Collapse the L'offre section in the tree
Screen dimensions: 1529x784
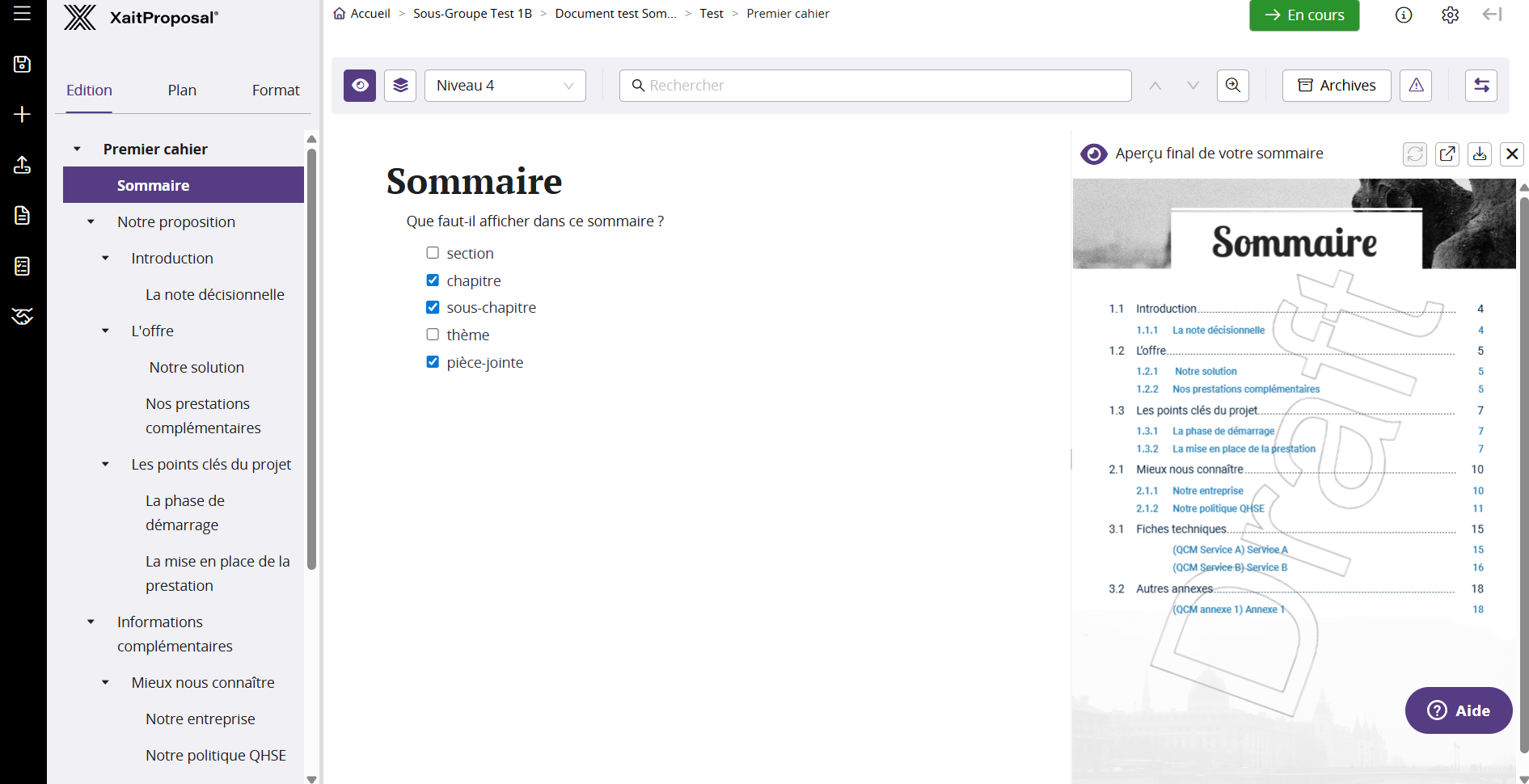pos(105,331)
